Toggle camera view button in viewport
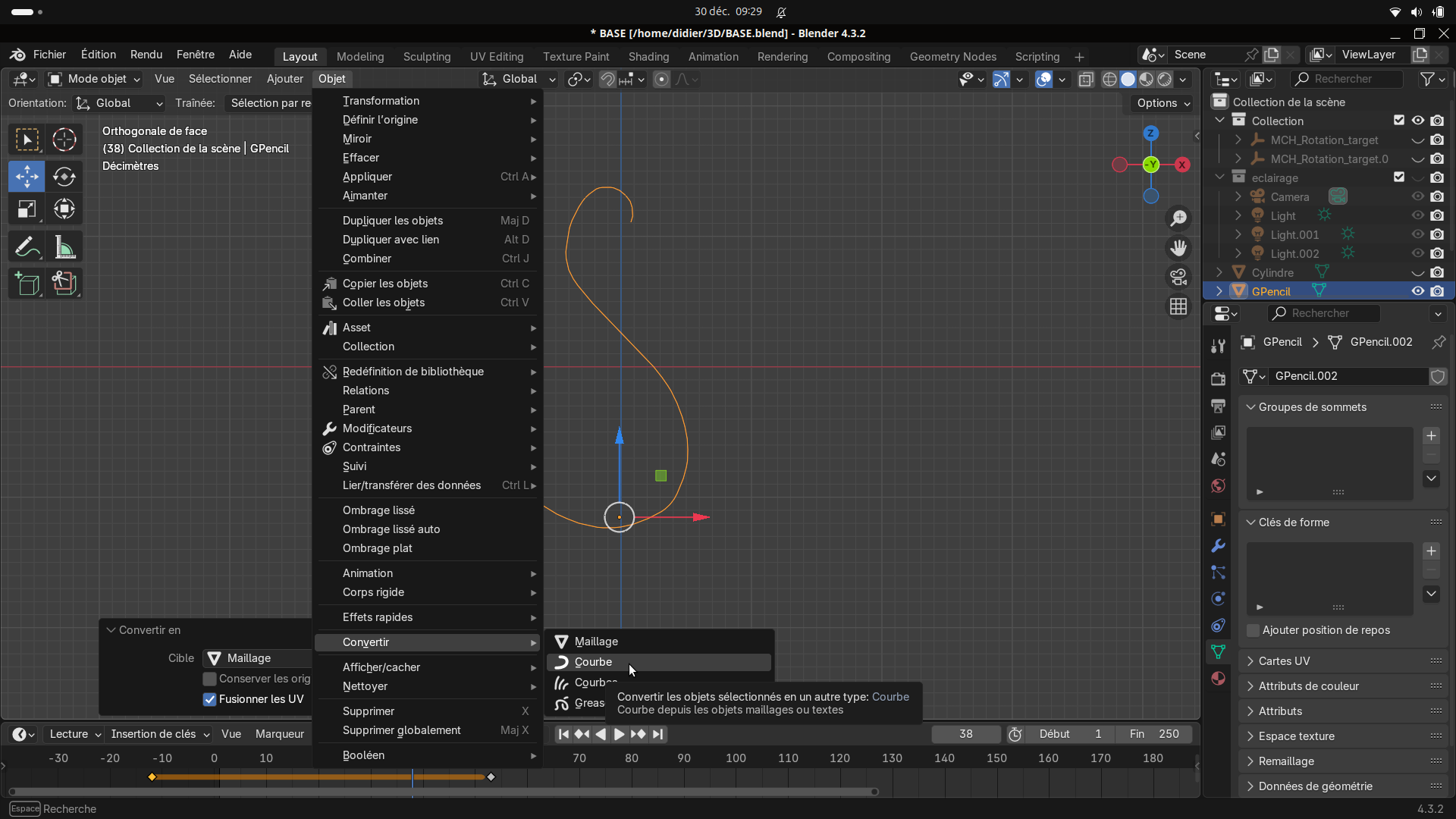 pyautogui.click(x=1178, y=277)
